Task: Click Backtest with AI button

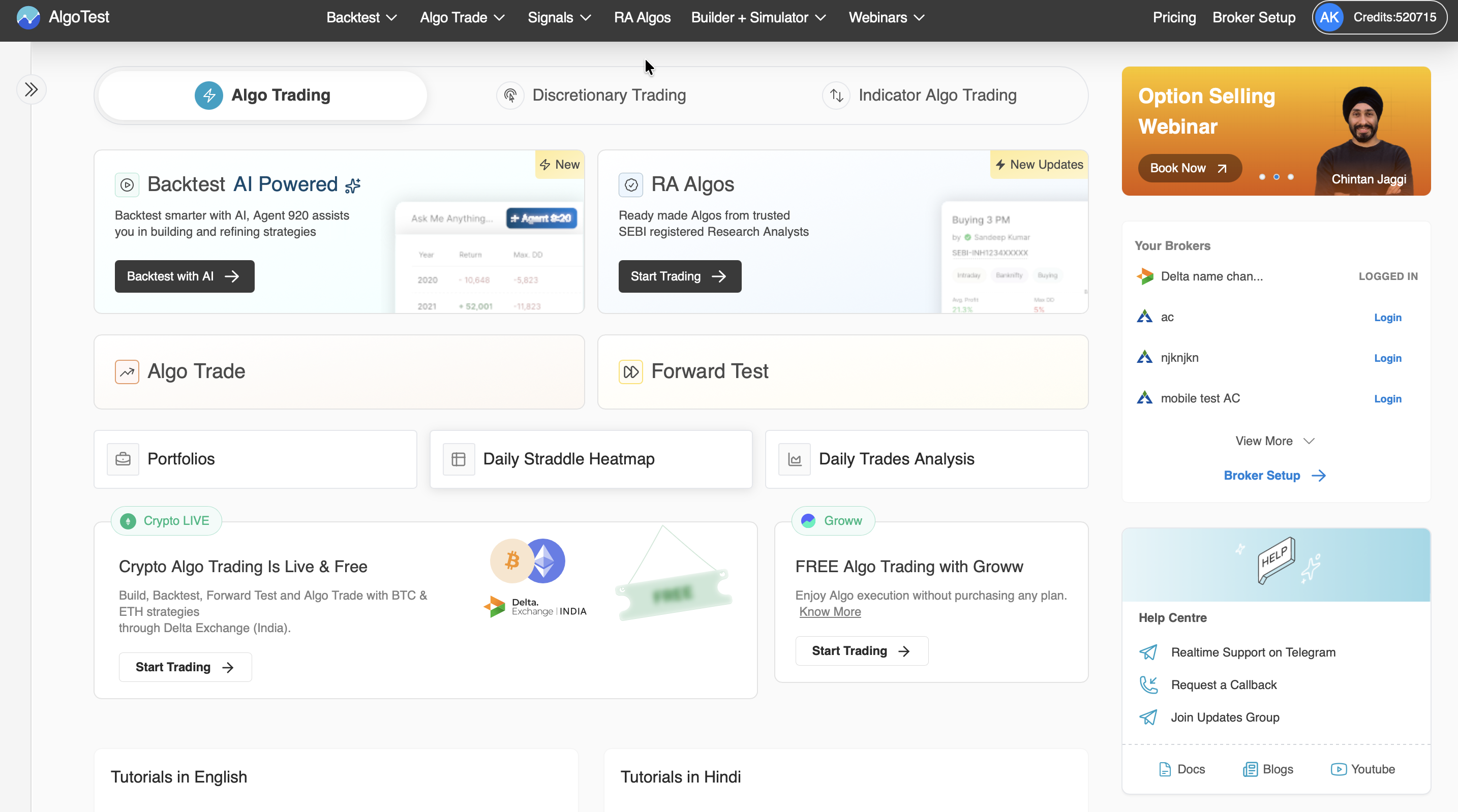Action: (x=185, y=276)
